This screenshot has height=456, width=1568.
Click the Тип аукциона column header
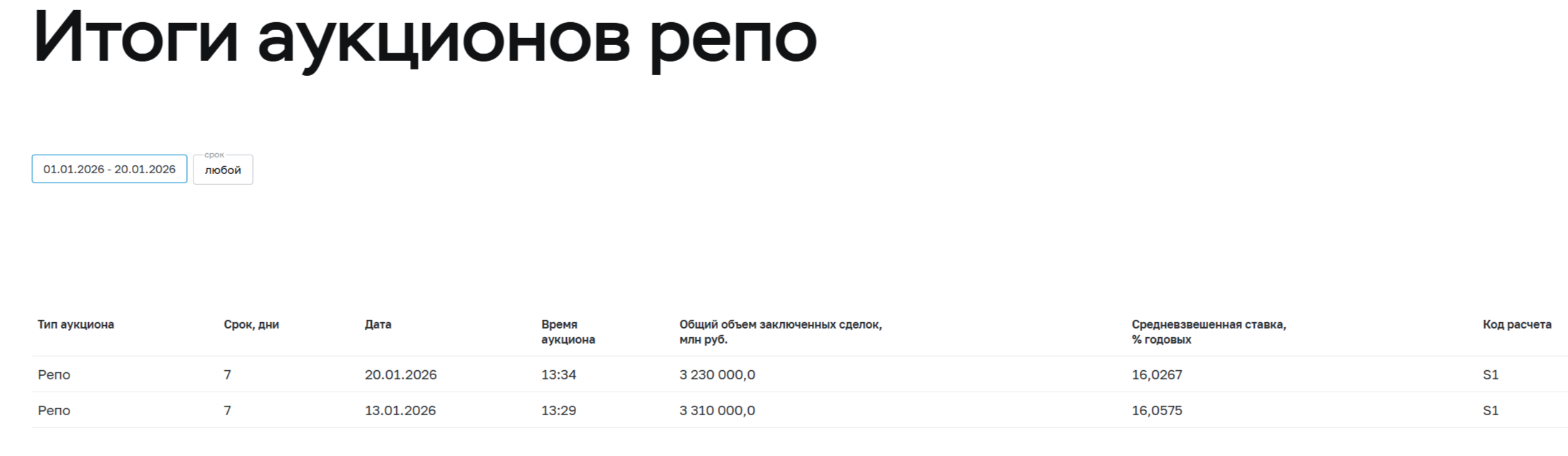(x=76, y=324)
